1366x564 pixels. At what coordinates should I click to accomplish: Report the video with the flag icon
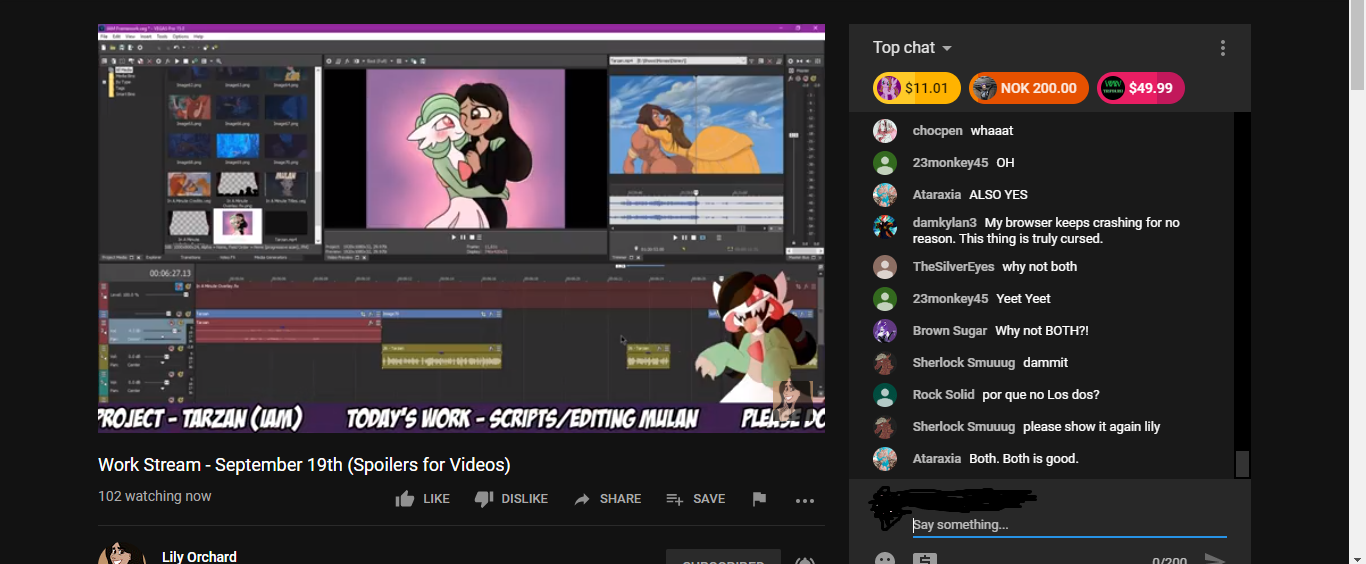[x=759, y=499]
